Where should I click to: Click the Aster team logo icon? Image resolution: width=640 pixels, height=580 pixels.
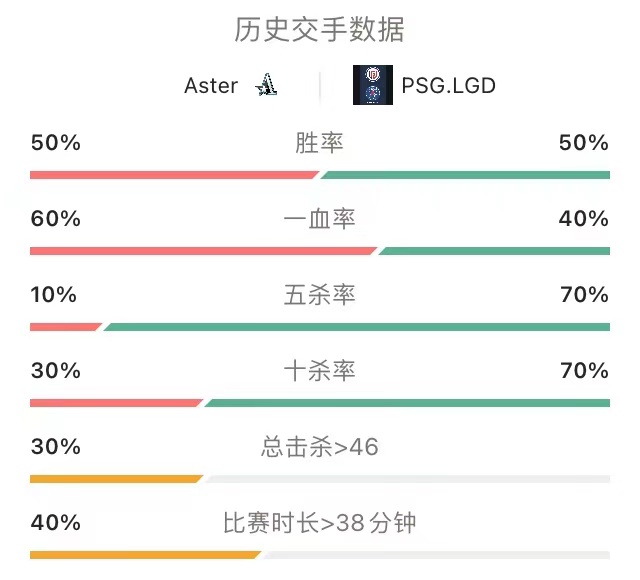tap(266, 84)
